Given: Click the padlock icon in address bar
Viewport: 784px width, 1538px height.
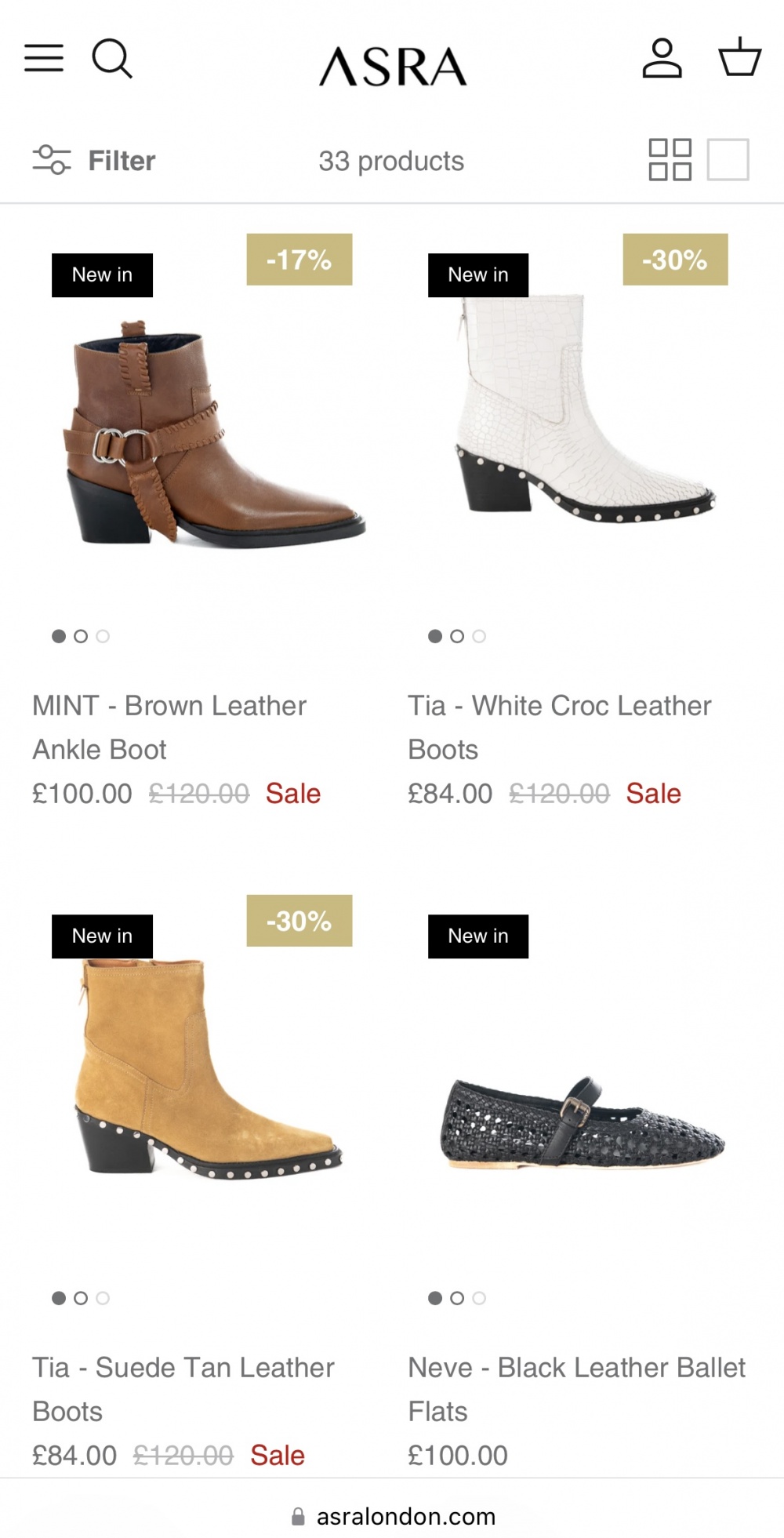Looking at the screenshot, I should (298, 1517).
